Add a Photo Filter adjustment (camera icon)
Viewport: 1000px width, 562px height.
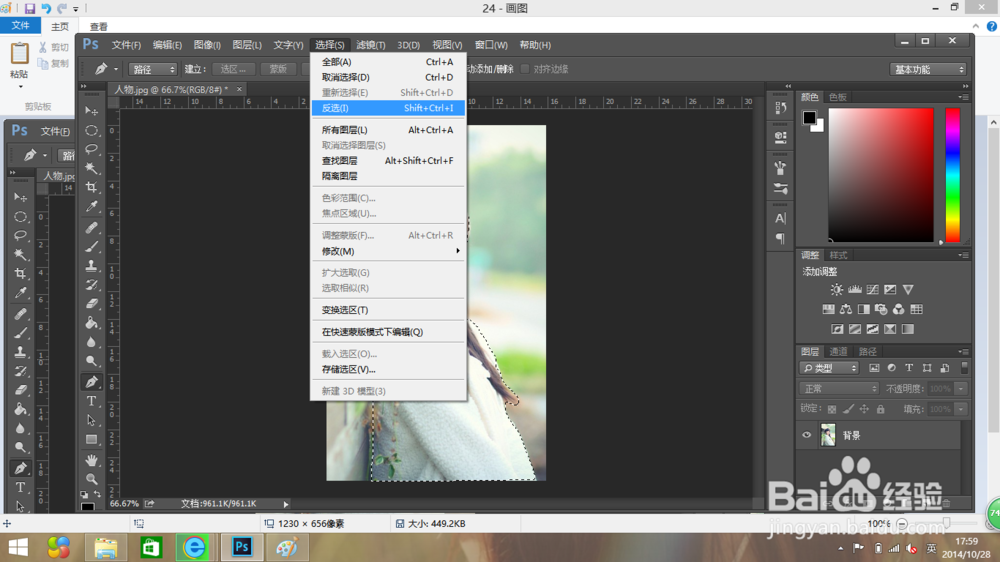pyautogui.click(x=881, y=309)
